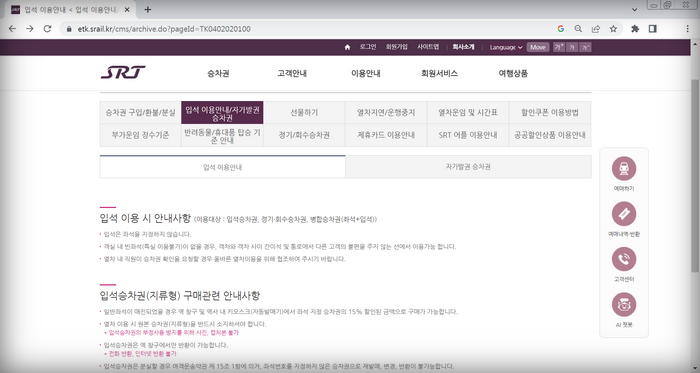Image resolution: width=700 pixels, height=373 pixels.
Task: Select the 공공할인상품 이용안내 tab
Action: (550, 135)
